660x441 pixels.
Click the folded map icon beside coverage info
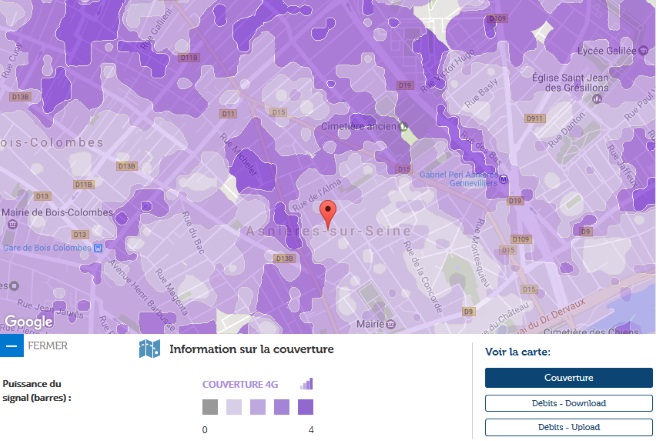(149, 349)
